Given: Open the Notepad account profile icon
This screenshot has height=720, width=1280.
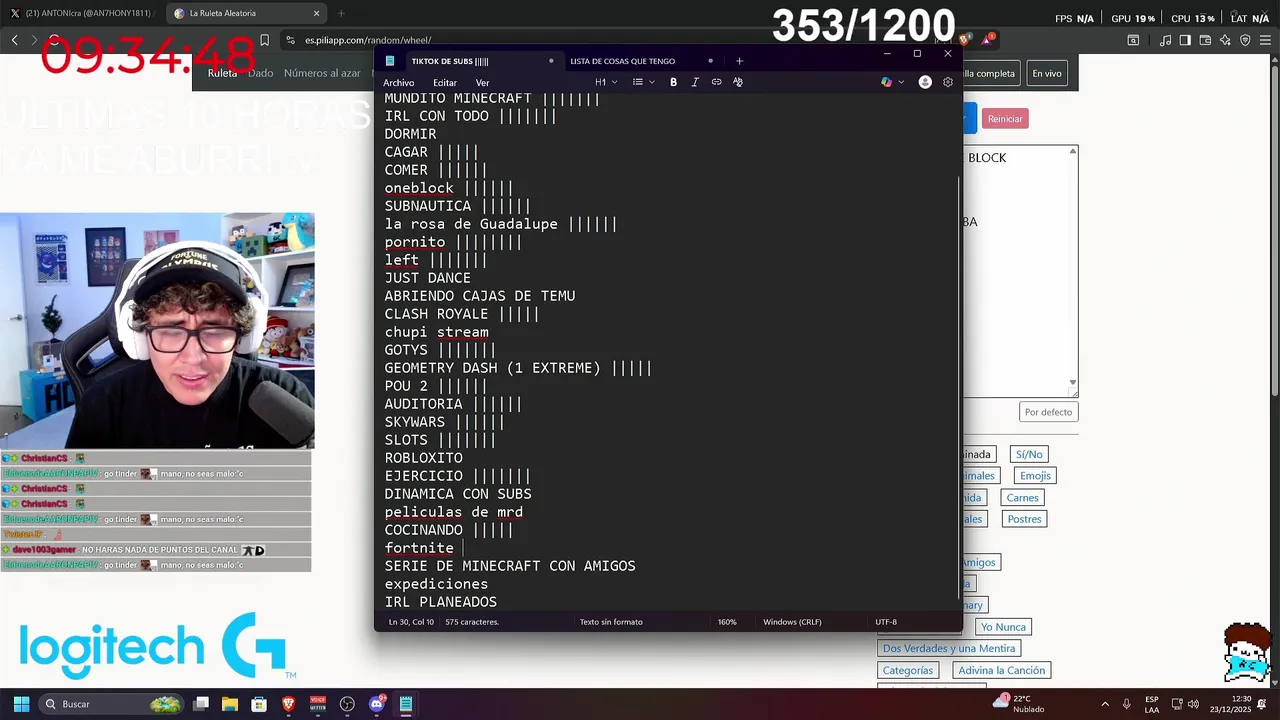Looking at the screenshot, I should coord(925,82).
